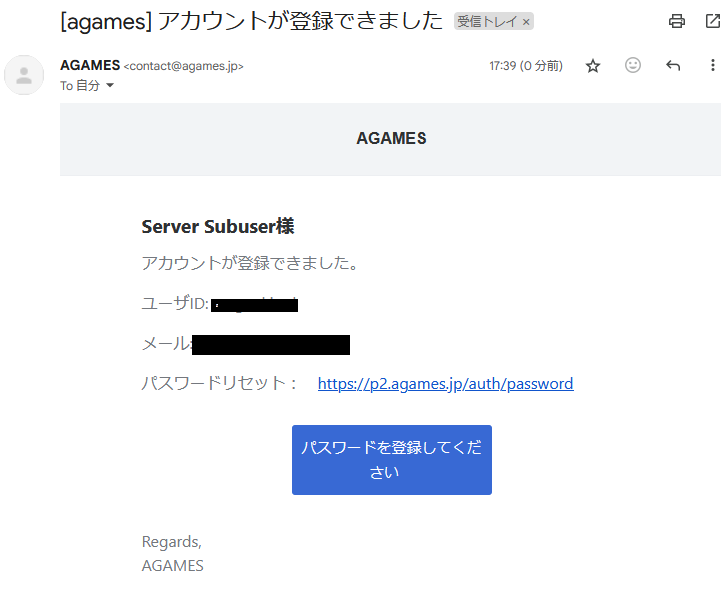Open the three-dot more options menu

(713, 66)
